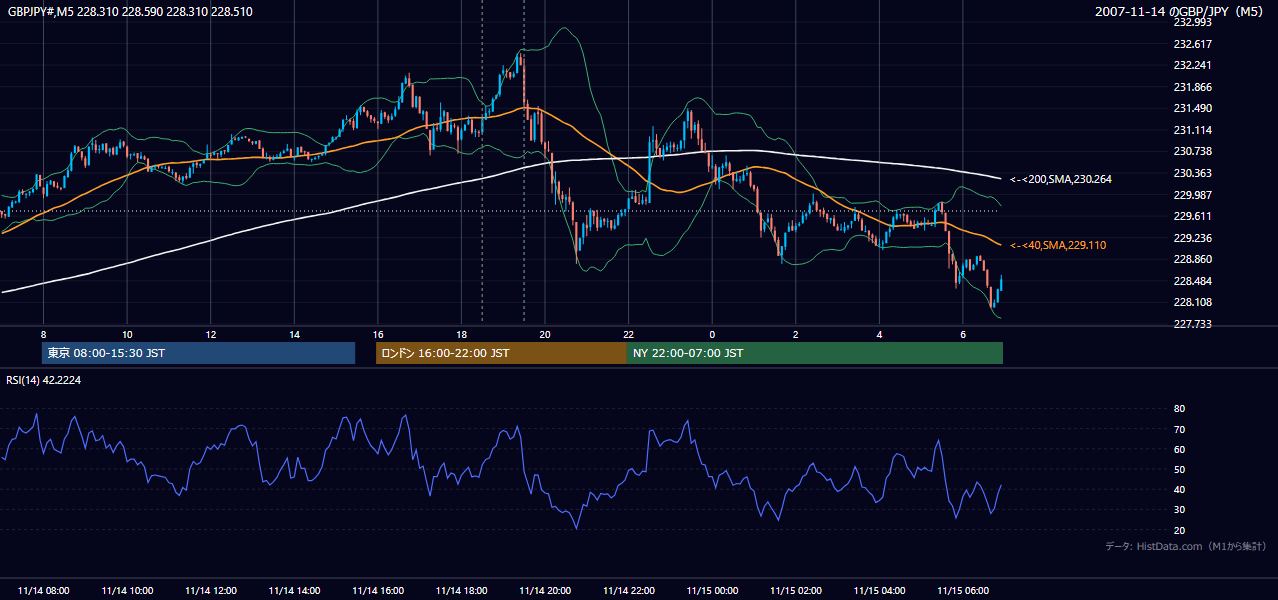1278x600 pixels.
Task: Click the bottom date label 11/14 12:00
Action: point(211,591)
